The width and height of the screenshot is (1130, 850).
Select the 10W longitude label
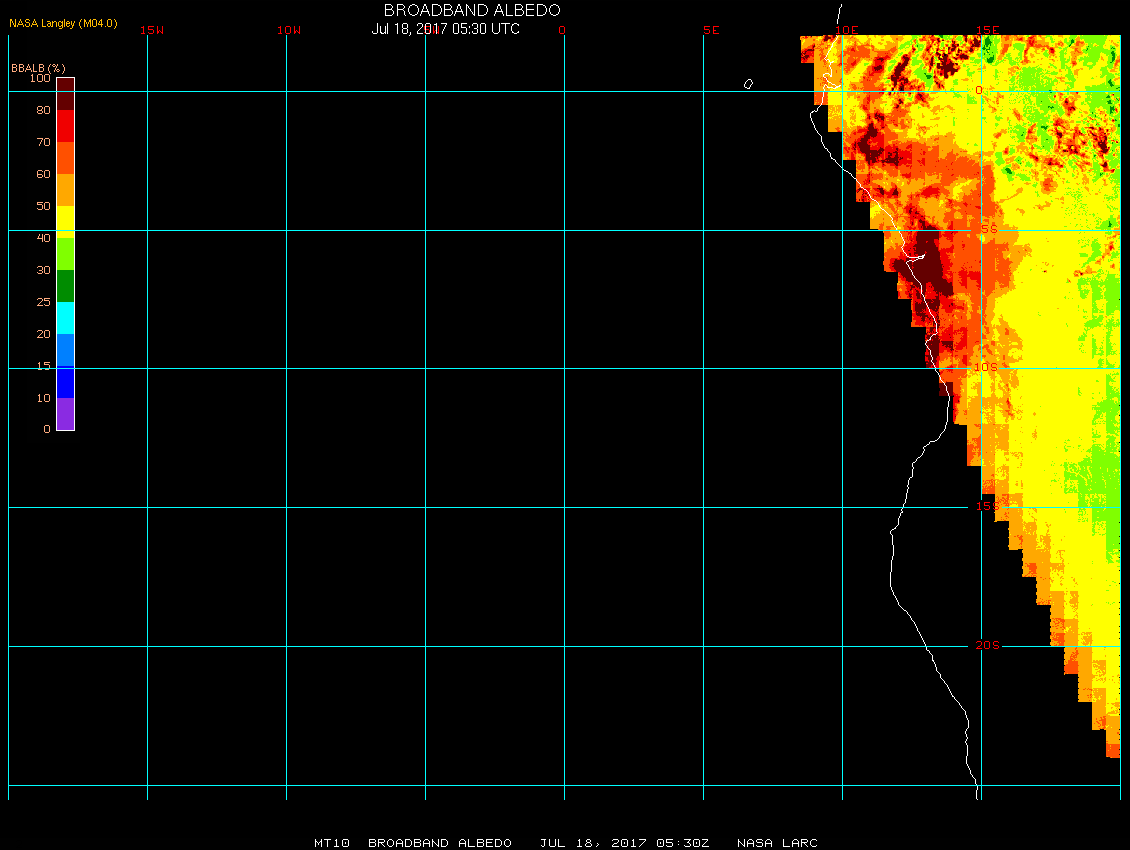click(x=289, y=30)
